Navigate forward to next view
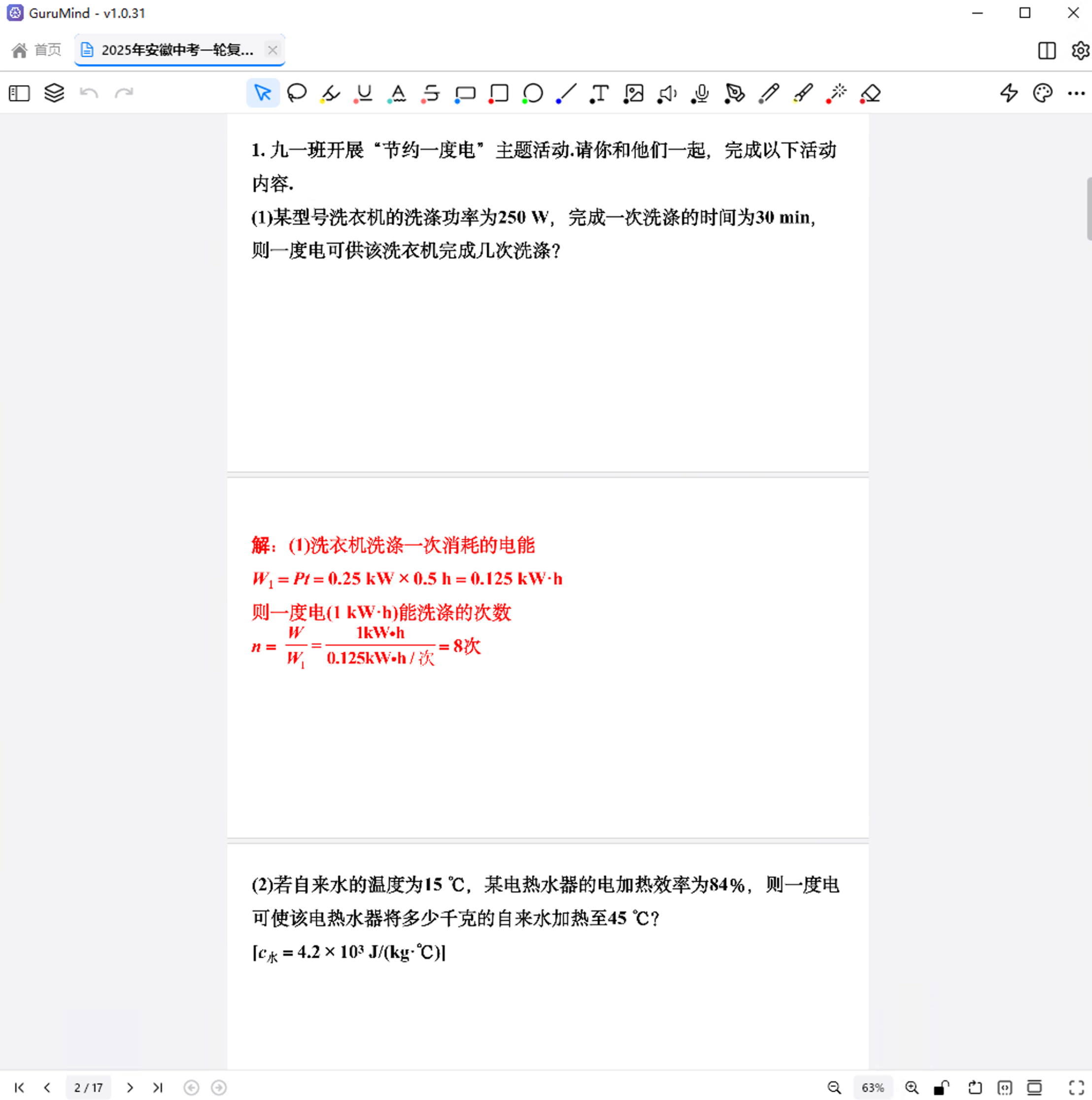Image resolution: width=1092 pixels, height=1100 pixels. coord(219,1088)
